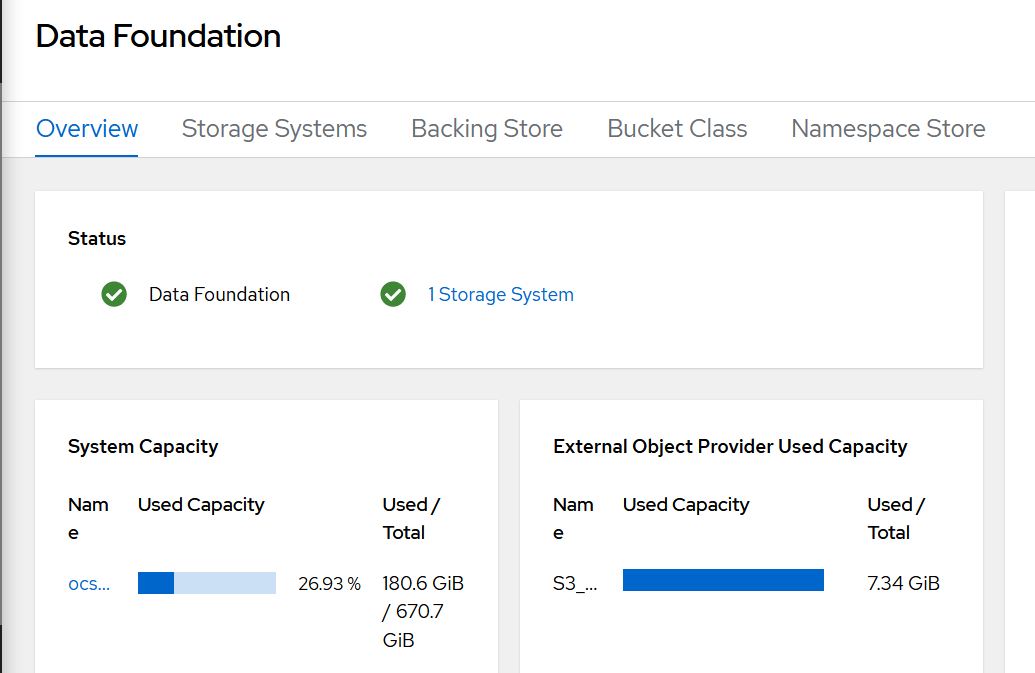
Task: Click the 7.34 GiB used value
Action: (903, 584)
